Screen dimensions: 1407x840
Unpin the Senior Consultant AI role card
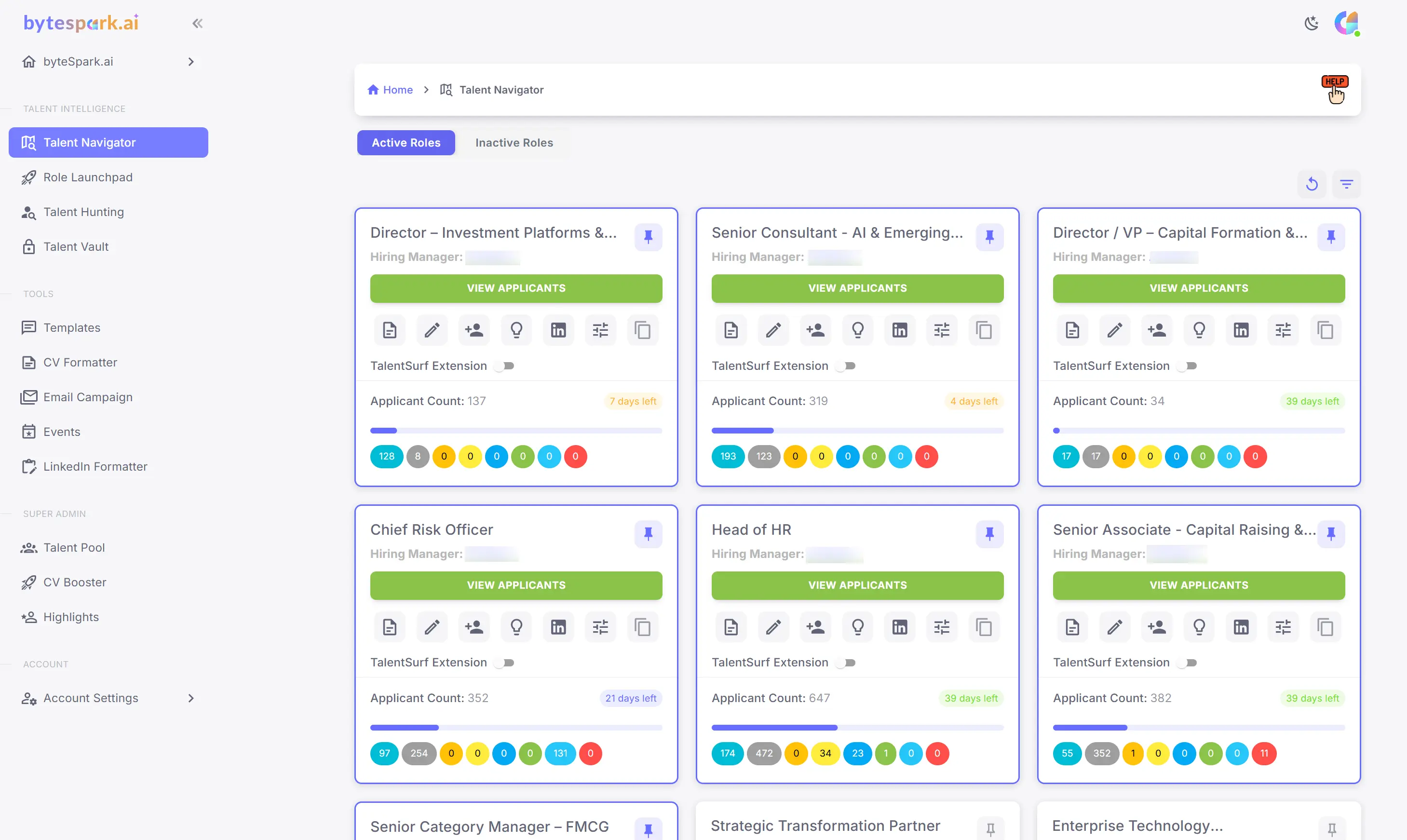[x=989, y=237]
